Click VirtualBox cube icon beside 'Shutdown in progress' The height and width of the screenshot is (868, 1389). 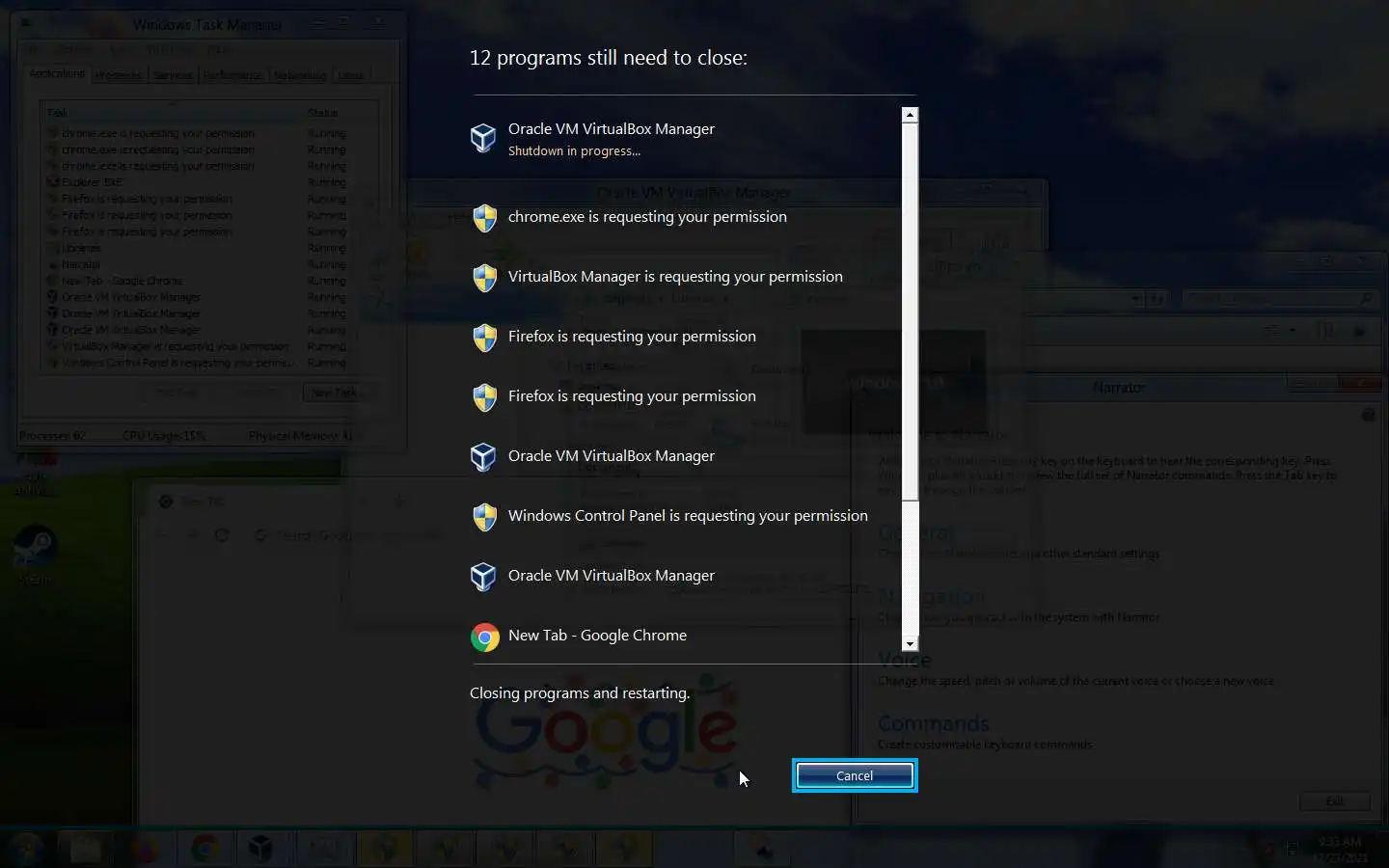click(483, 138)
